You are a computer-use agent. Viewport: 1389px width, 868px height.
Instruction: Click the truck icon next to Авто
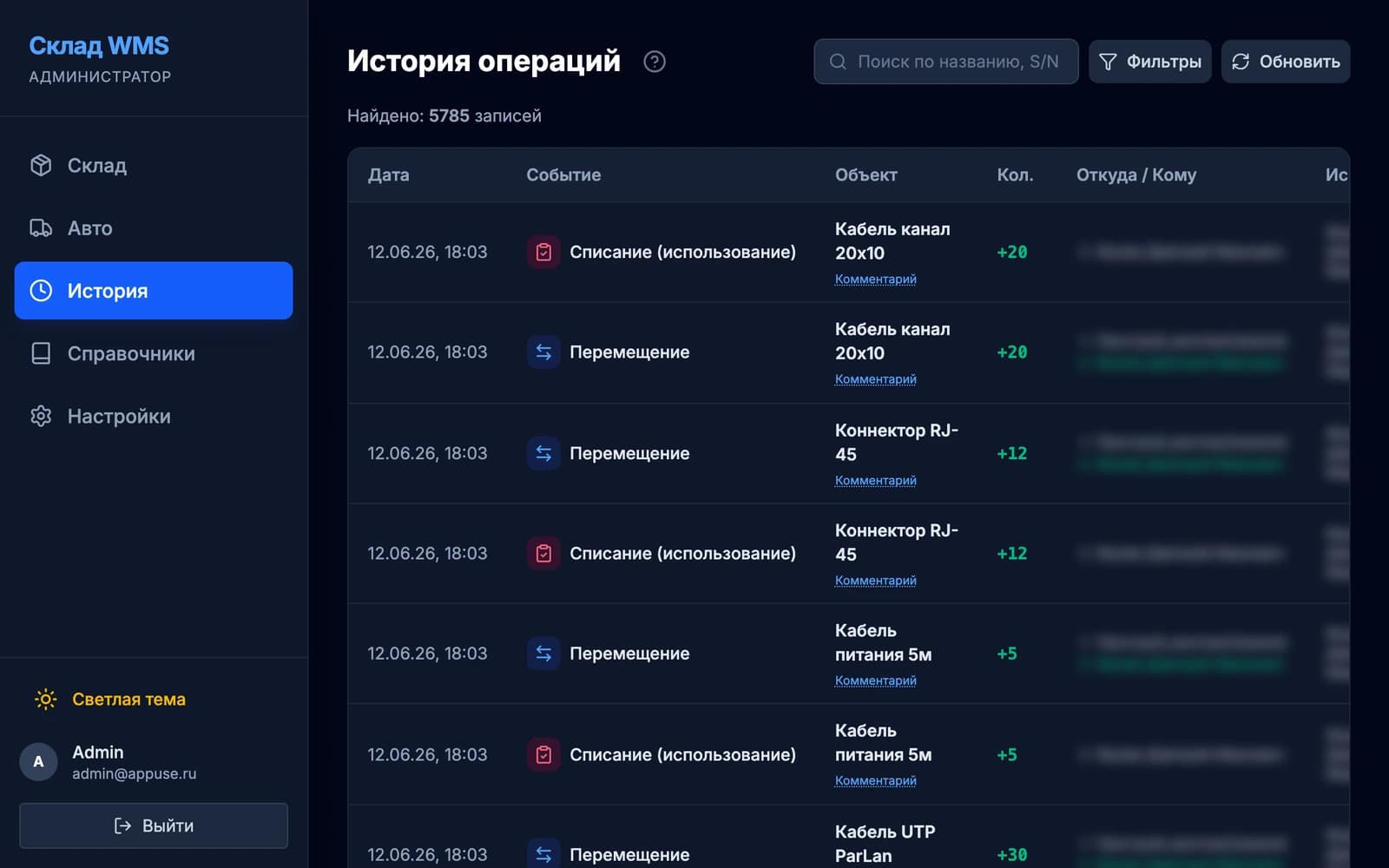tap(41, 227)
